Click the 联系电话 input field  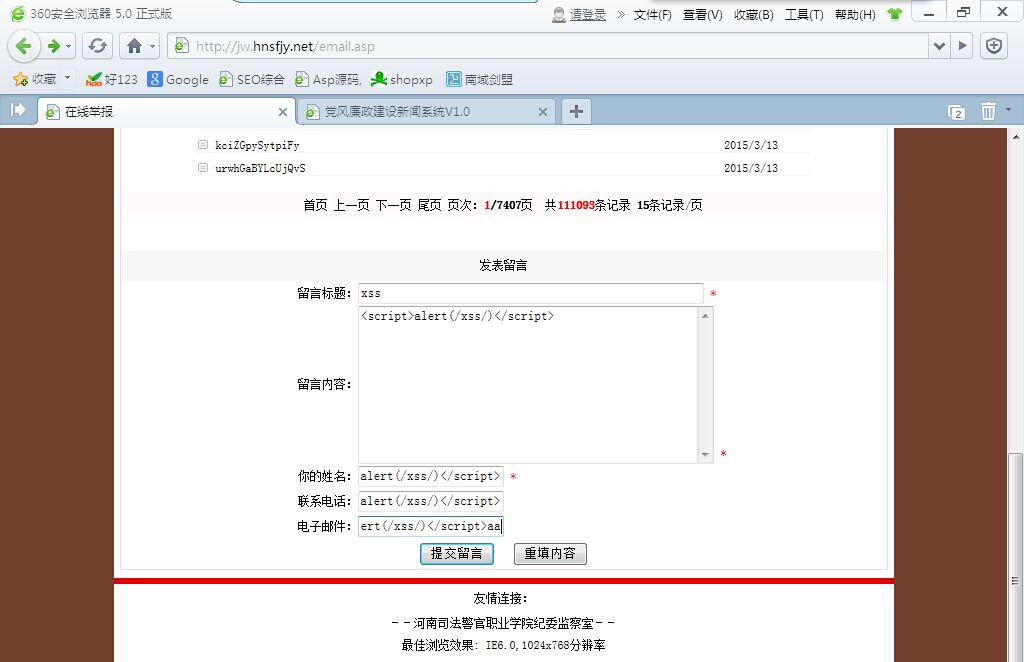click(430, 501)
